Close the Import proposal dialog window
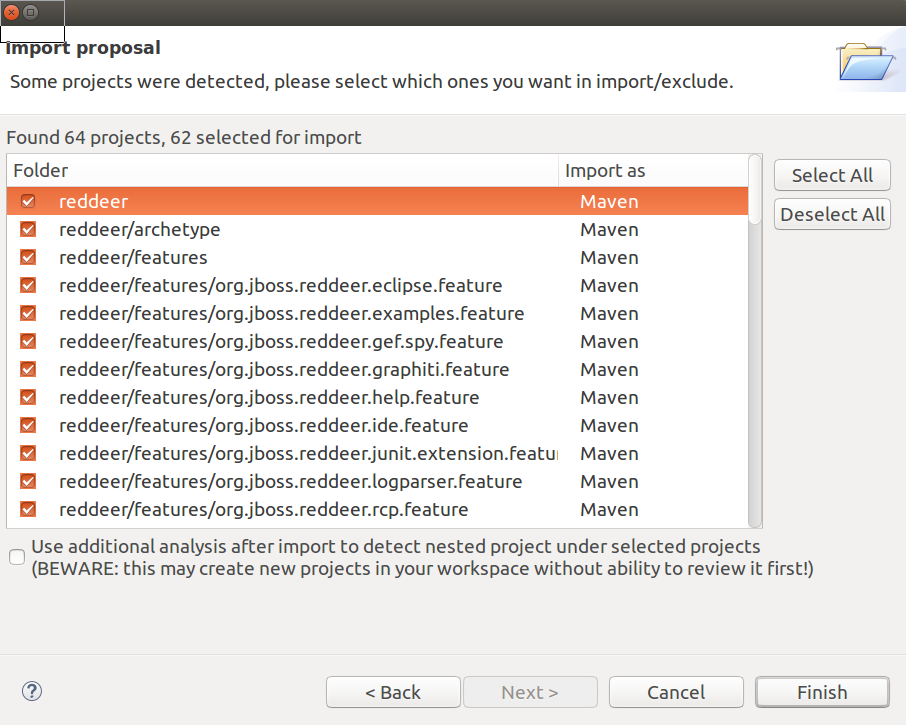This screenshot has height=725, width=906. 12,12
